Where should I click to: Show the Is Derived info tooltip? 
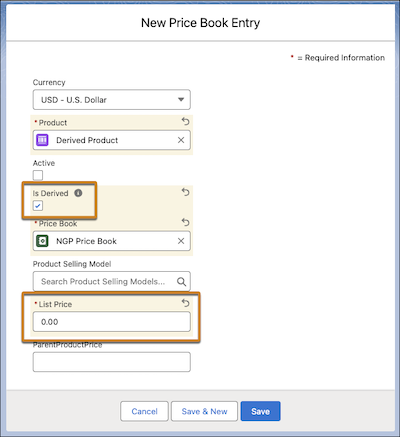pos(78,193)
